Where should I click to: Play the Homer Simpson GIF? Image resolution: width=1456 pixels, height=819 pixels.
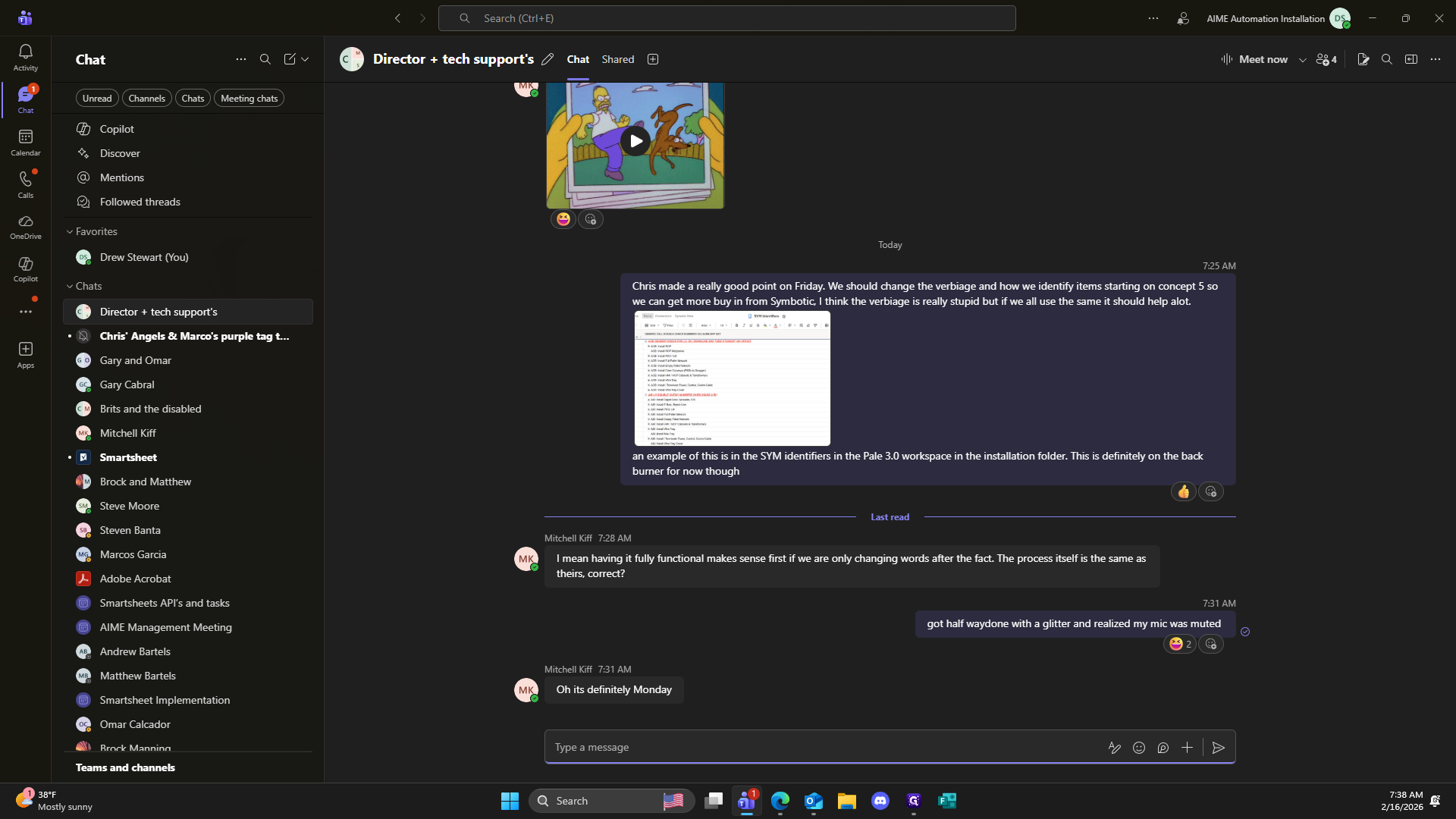pyautogui.click(x=635, y=141)
